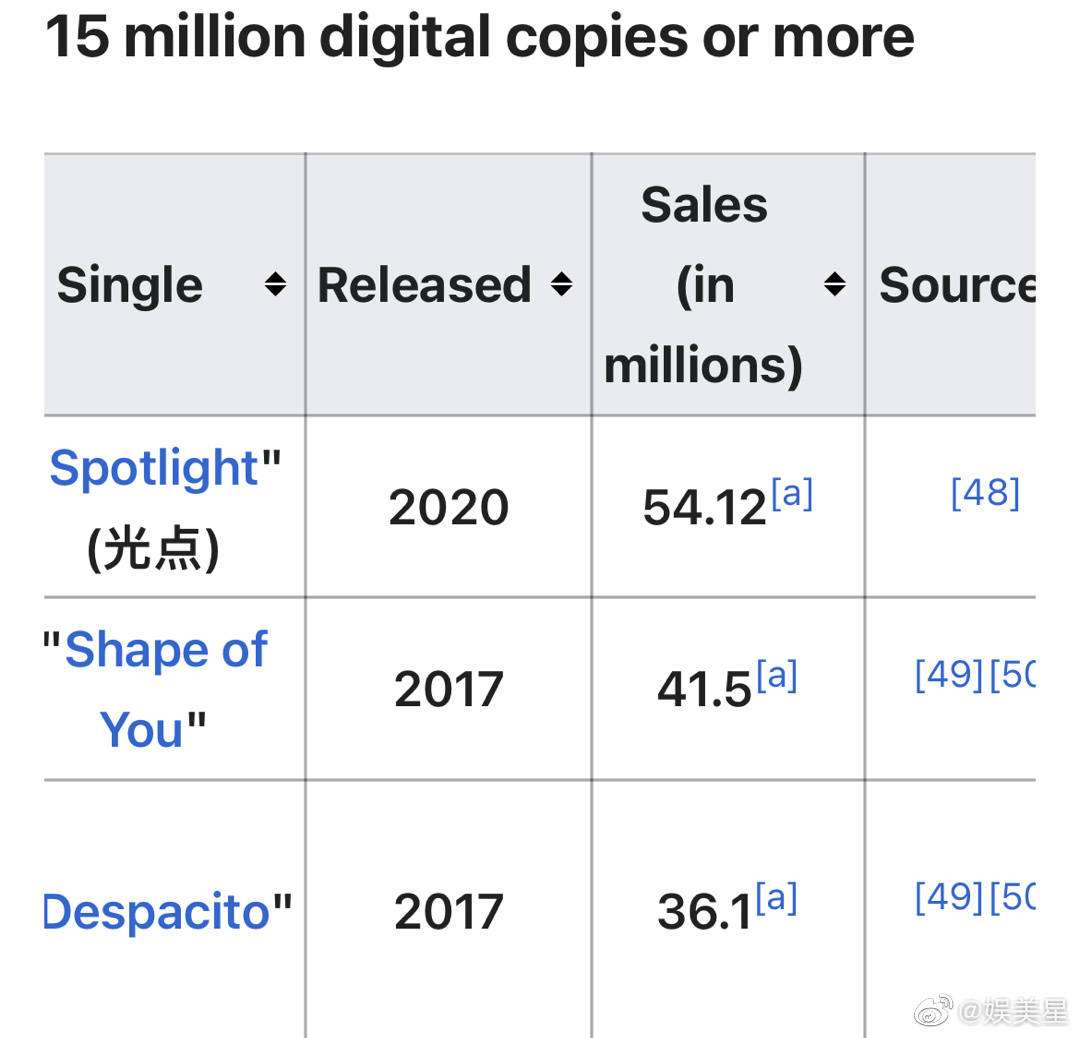This screenshot has width=1080, height=1038.
Task: Open reference [49] in Despacito row
Action: 949,897
